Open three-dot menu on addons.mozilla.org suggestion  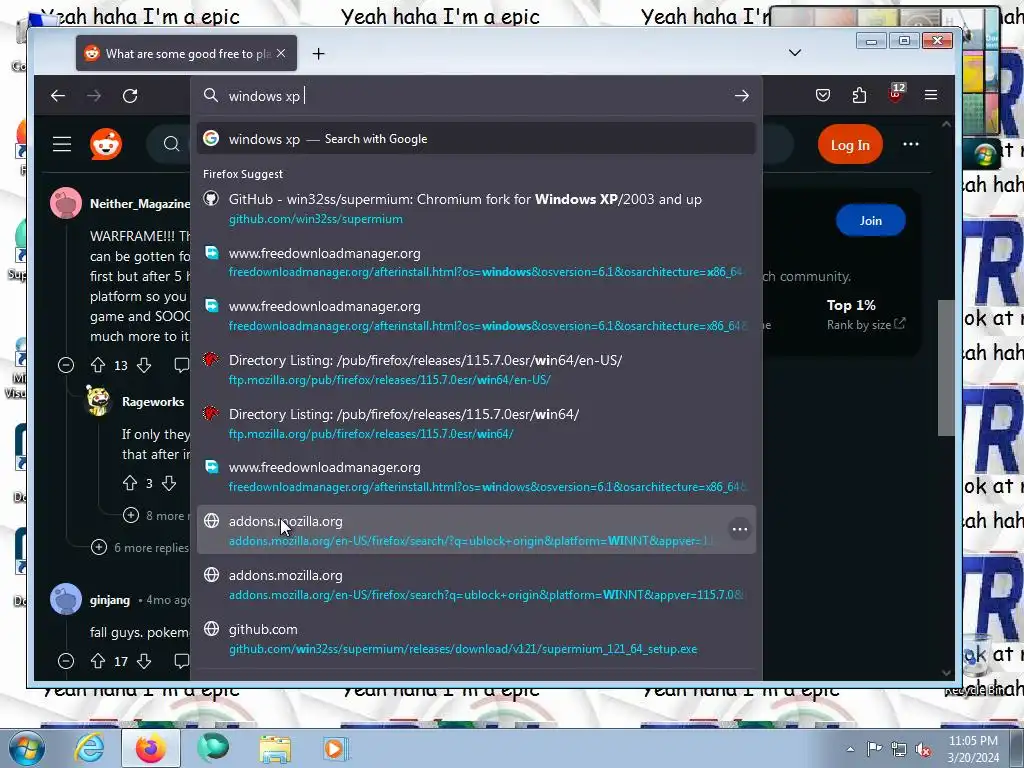[739, 529]
